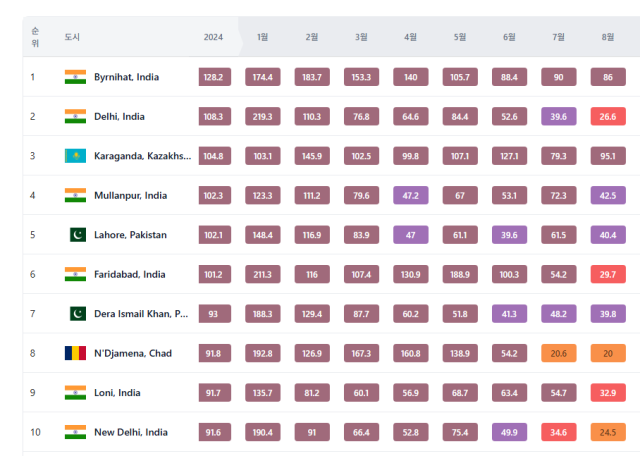Click the purple 47.2 cell for Mullanpur

(x=410, y=195)
